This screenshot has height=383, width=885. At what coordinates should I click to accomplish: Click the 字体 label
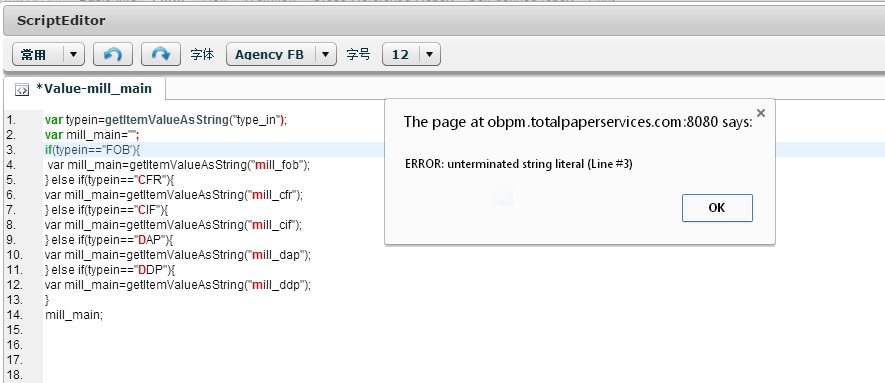[x=203, y=54]
